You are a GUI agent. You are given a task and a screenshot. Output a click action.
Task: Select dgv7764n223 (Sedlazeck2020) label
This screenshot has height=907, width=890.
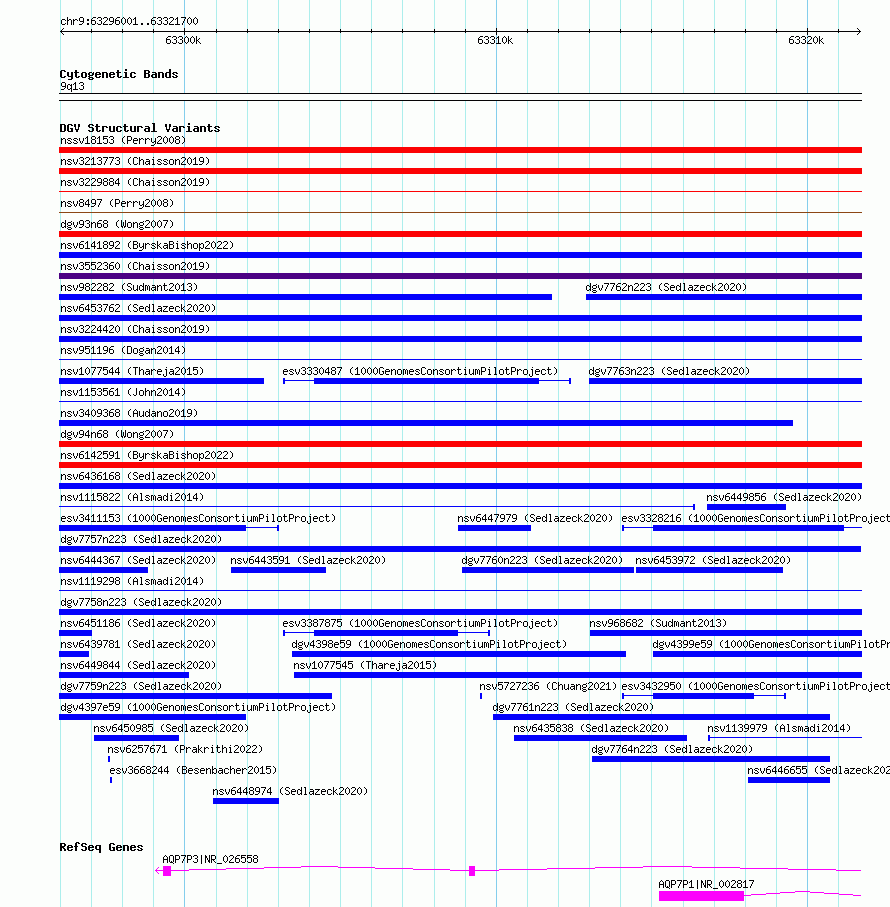pyautogui.click(x=672, y=750)
